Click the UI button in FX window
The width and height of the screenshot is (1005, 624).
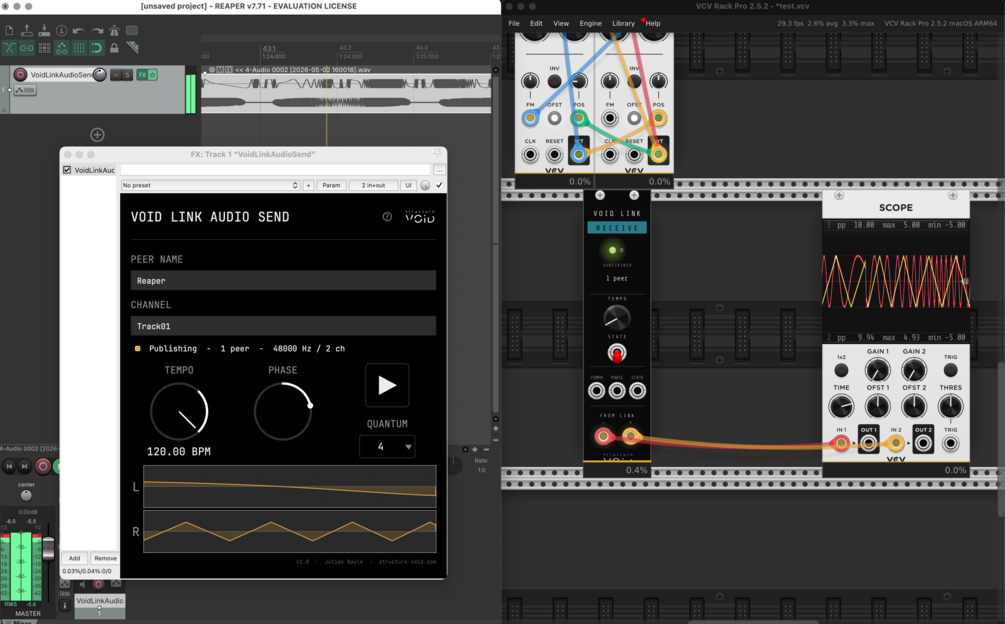408,185
